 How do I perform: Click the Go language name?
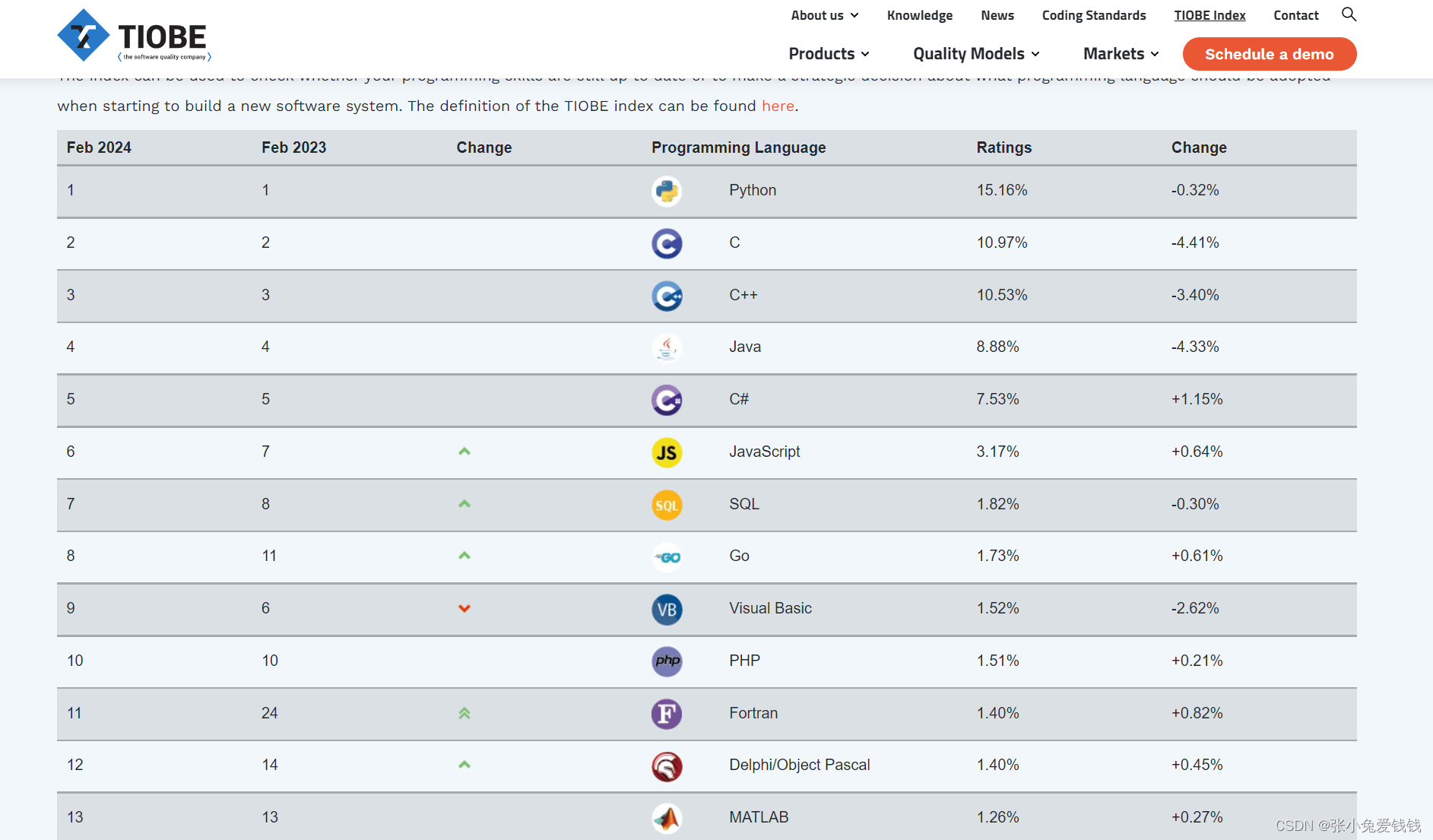point(739,556)
